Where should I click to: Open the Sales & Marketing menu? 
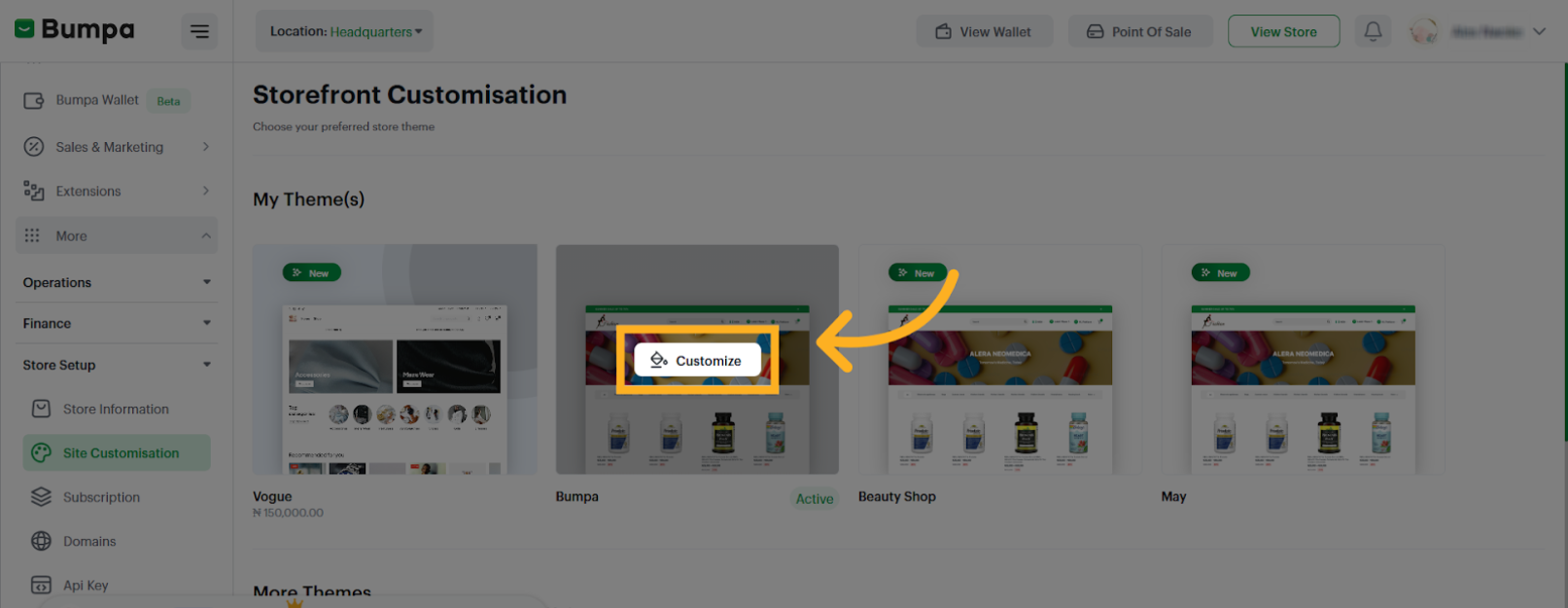[117, 147]
